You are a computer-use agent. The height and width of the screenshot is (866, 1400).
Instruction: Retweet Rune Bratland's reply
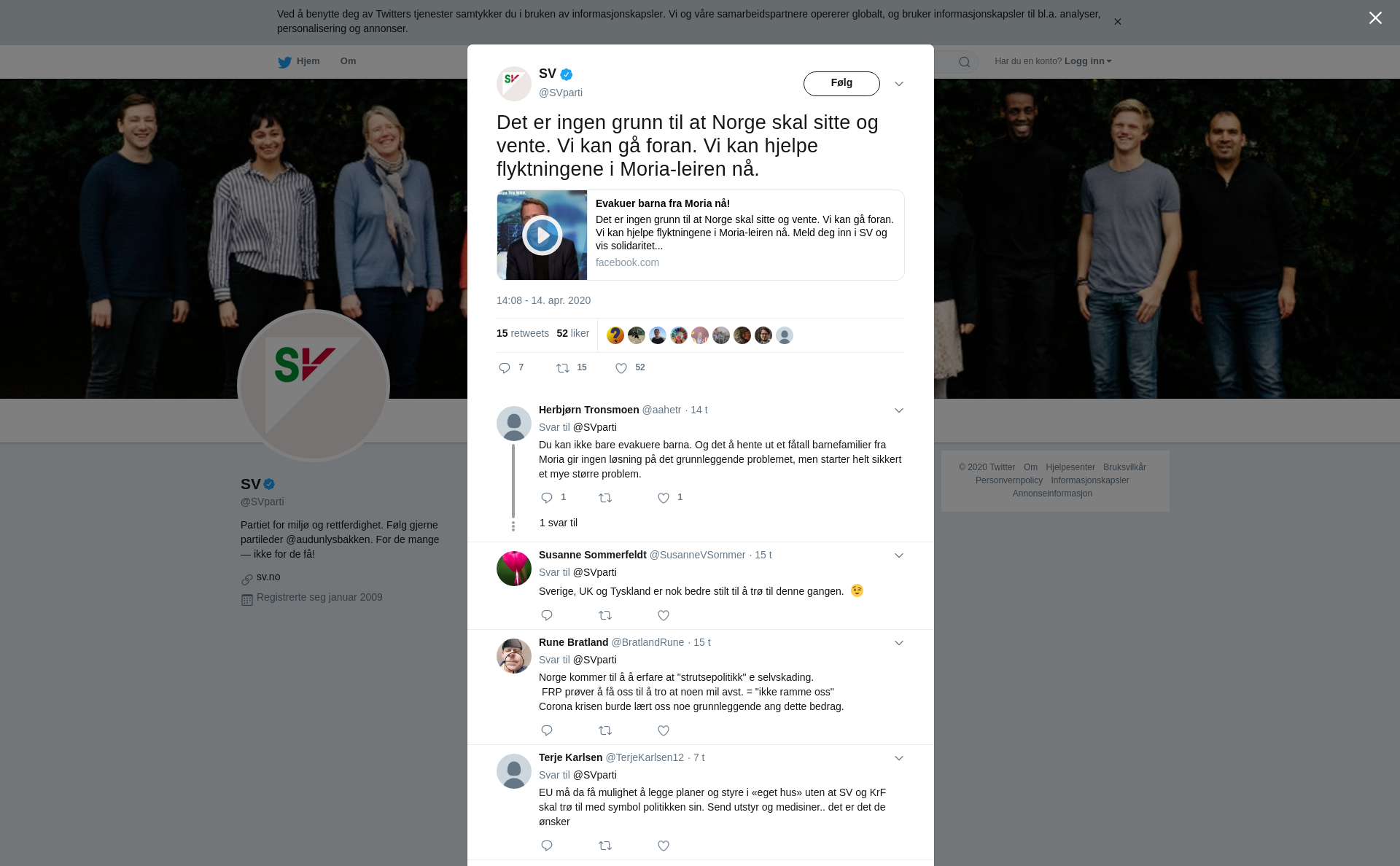point(605,730)
